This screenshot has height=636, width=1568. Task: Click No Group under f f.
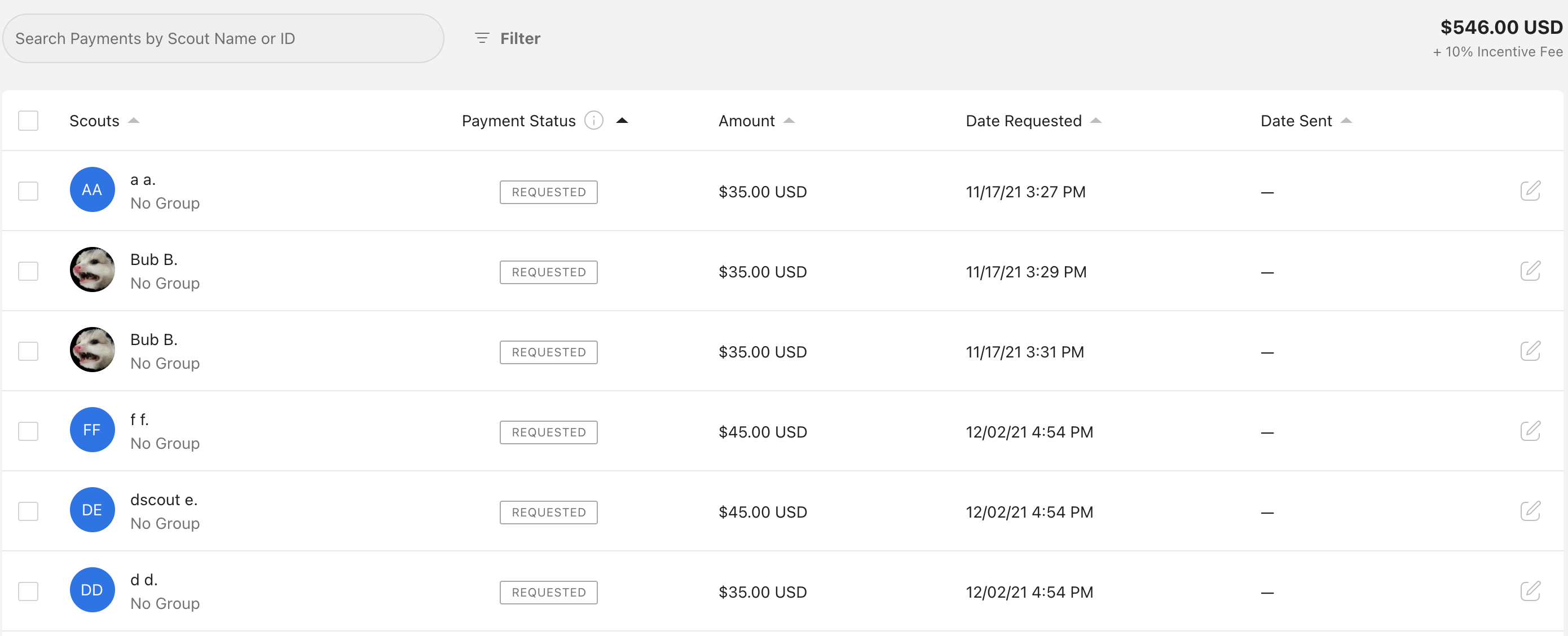[165, 443]
